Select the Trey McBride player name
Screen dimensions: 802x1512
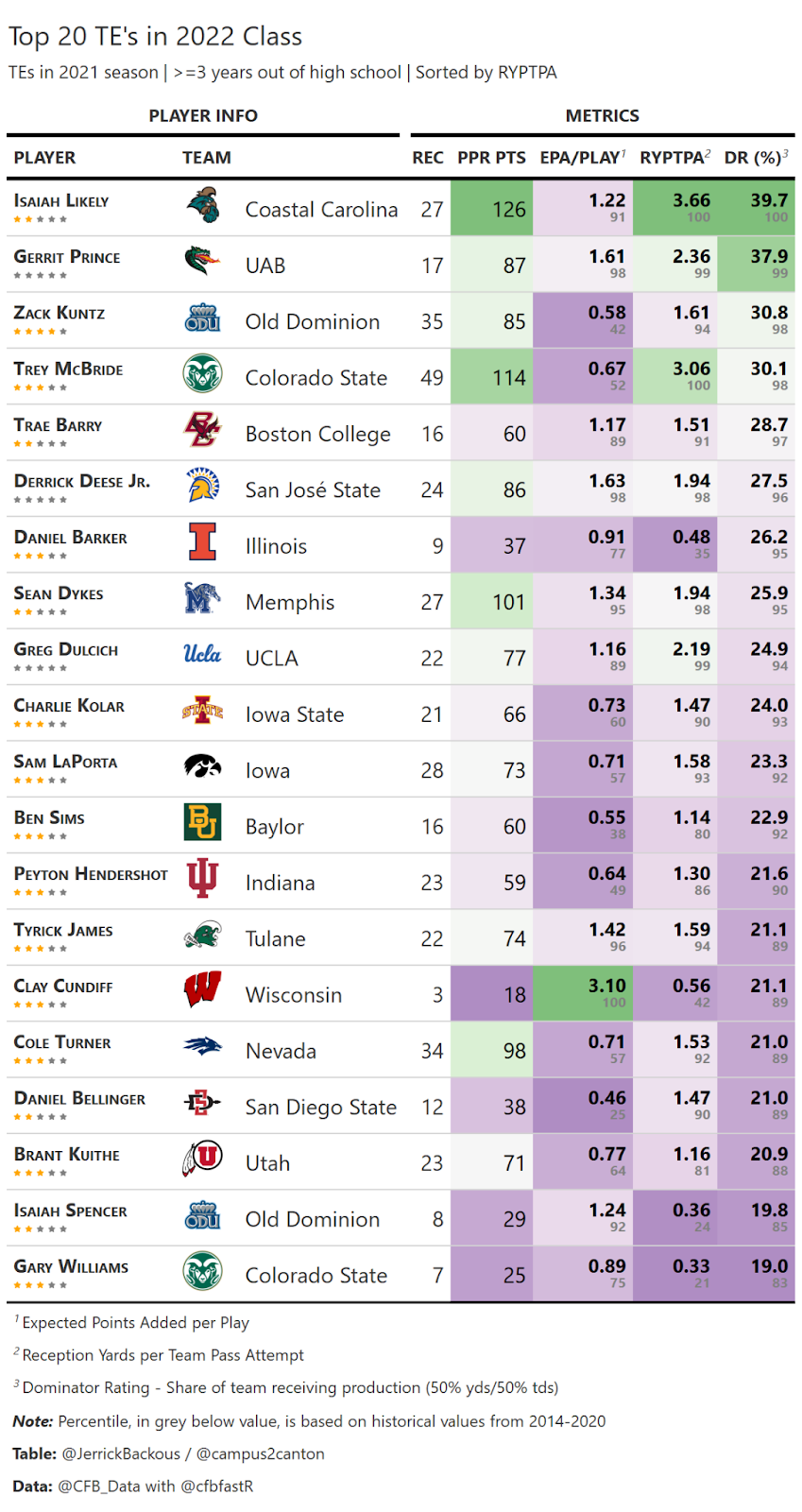tap(68, 369)
